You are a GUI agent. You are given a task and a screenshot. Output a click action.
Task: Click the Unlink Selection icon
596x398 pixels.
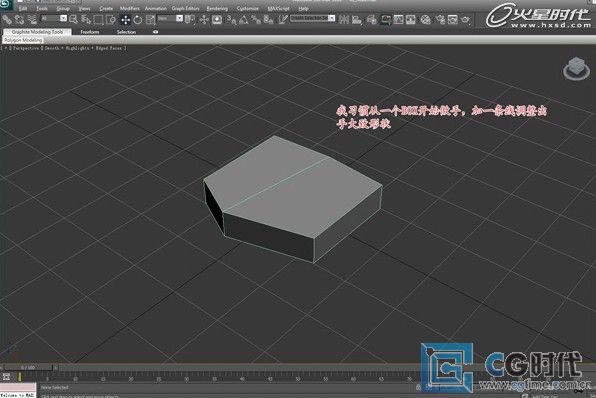tap(19, 19)
